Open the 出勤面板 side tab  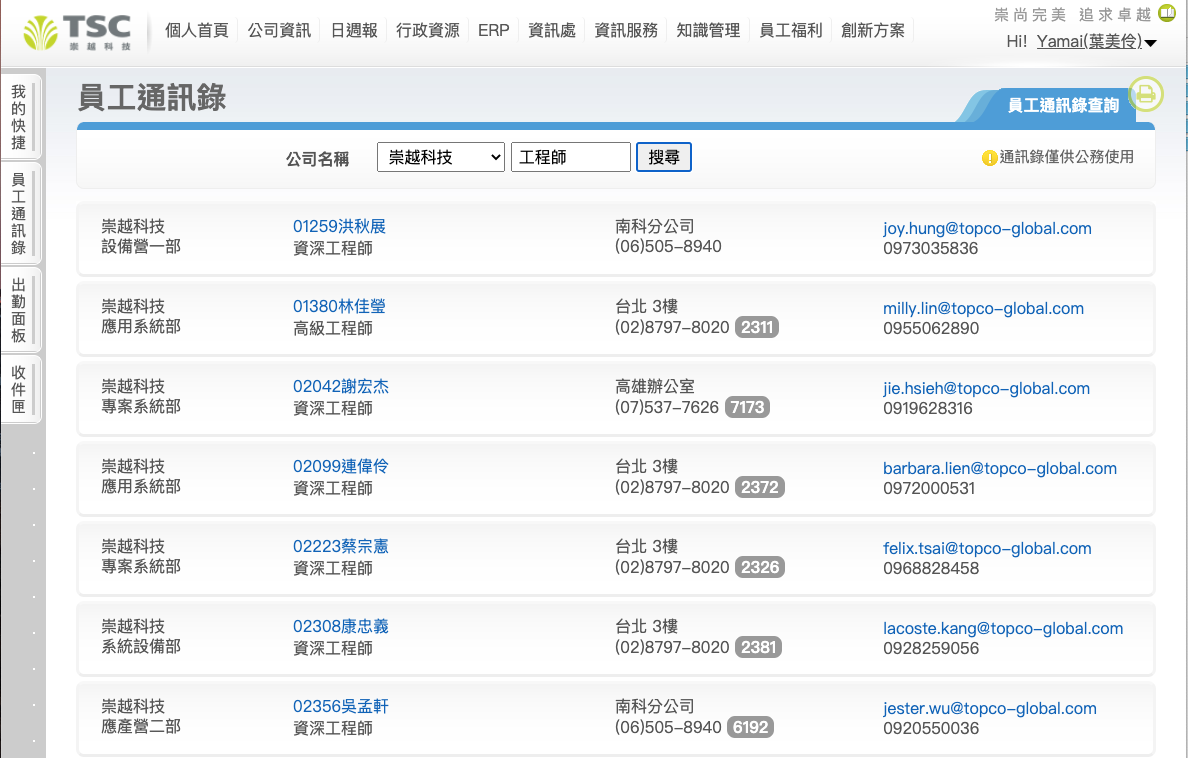click(19, 310)
